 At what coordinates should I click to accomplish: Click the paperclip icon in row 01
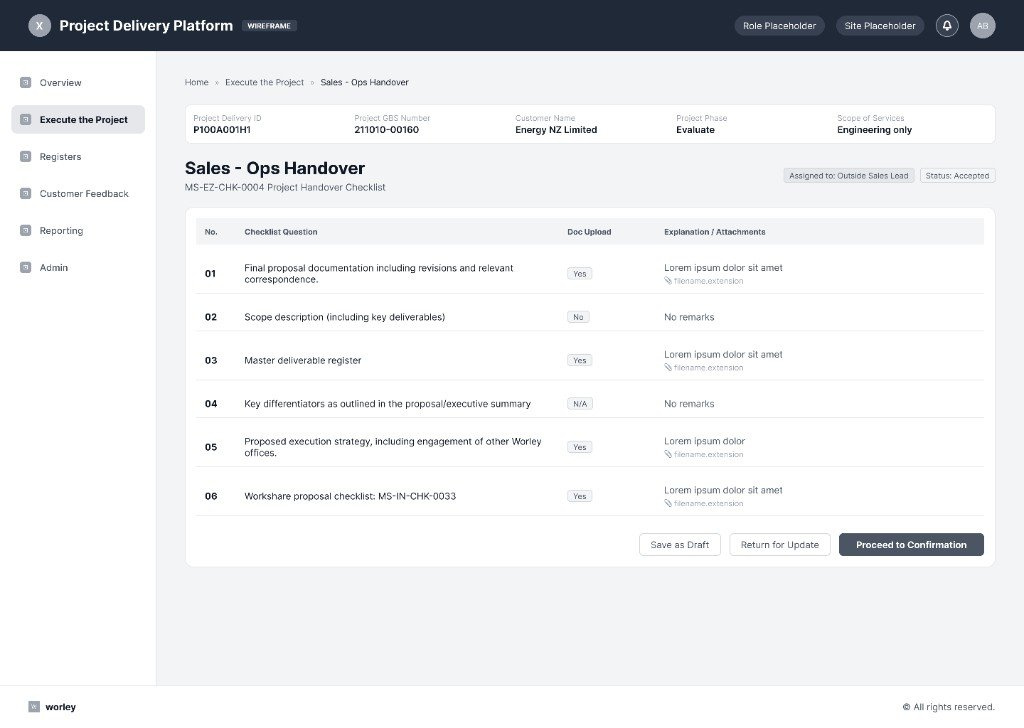point(668,281)
